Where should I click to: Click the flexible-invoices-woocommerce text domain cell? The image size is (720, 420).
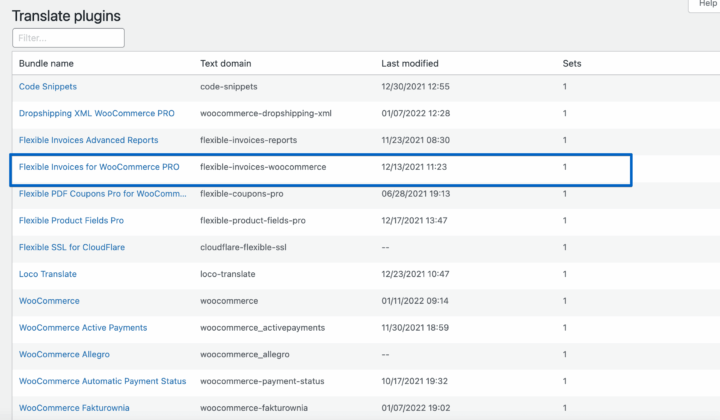pyautogui.click(x=263, y=167)
